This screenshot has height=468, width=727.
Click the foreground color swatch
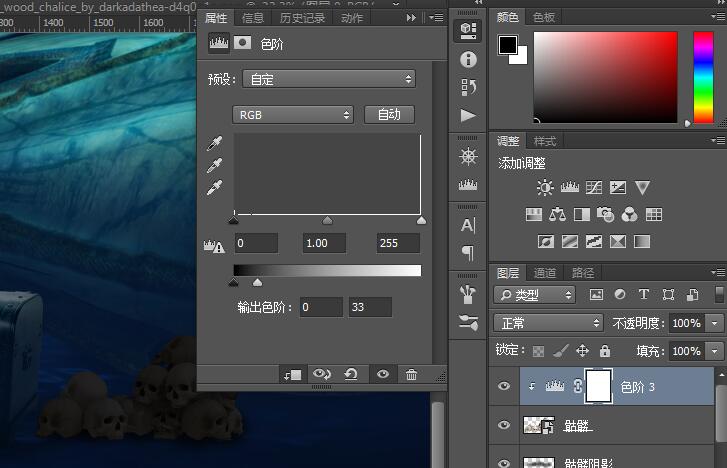[508, 45]
